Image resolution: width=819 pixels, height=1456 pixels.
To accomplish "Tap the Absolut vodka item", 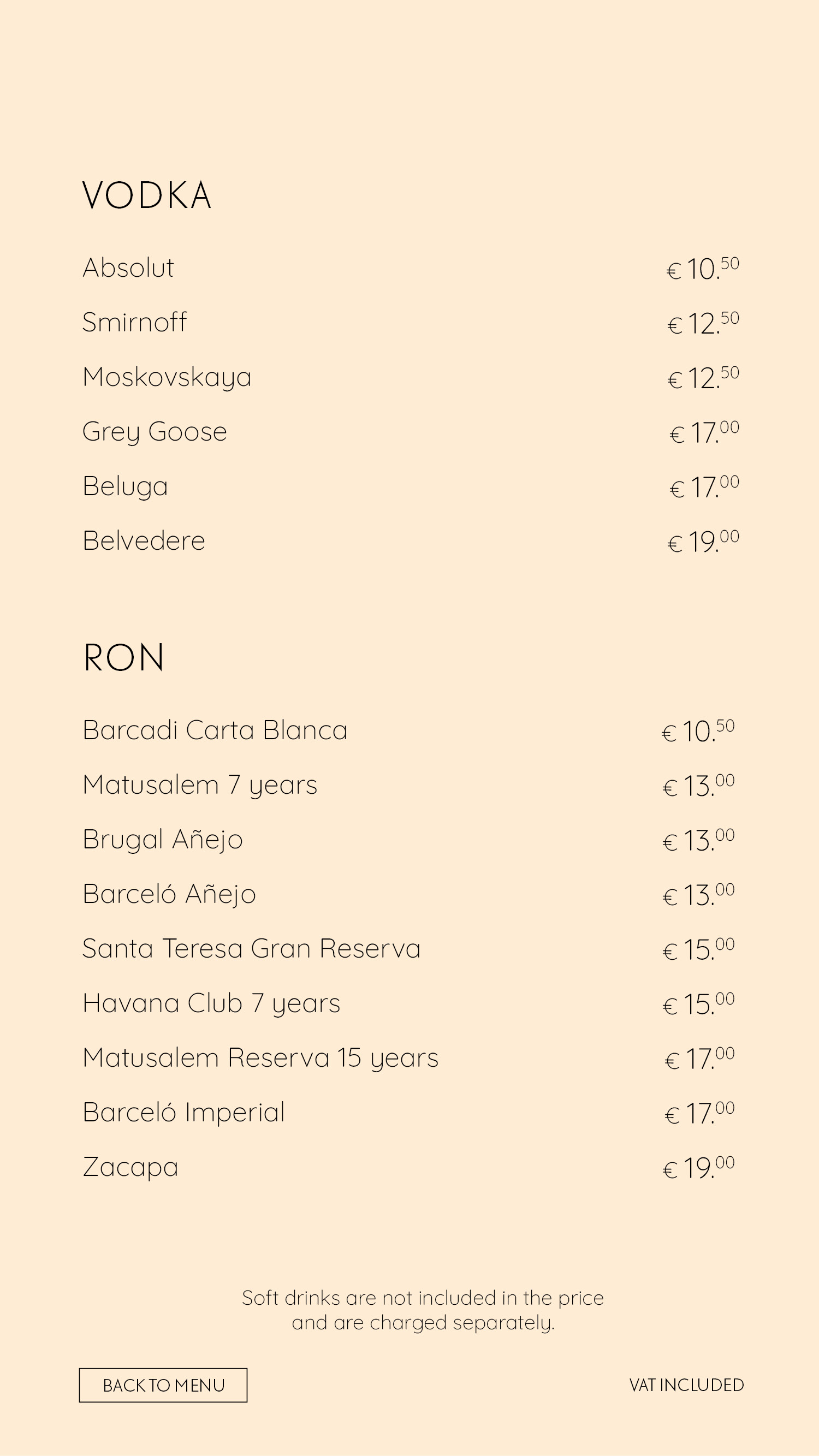I will point(128,268).
